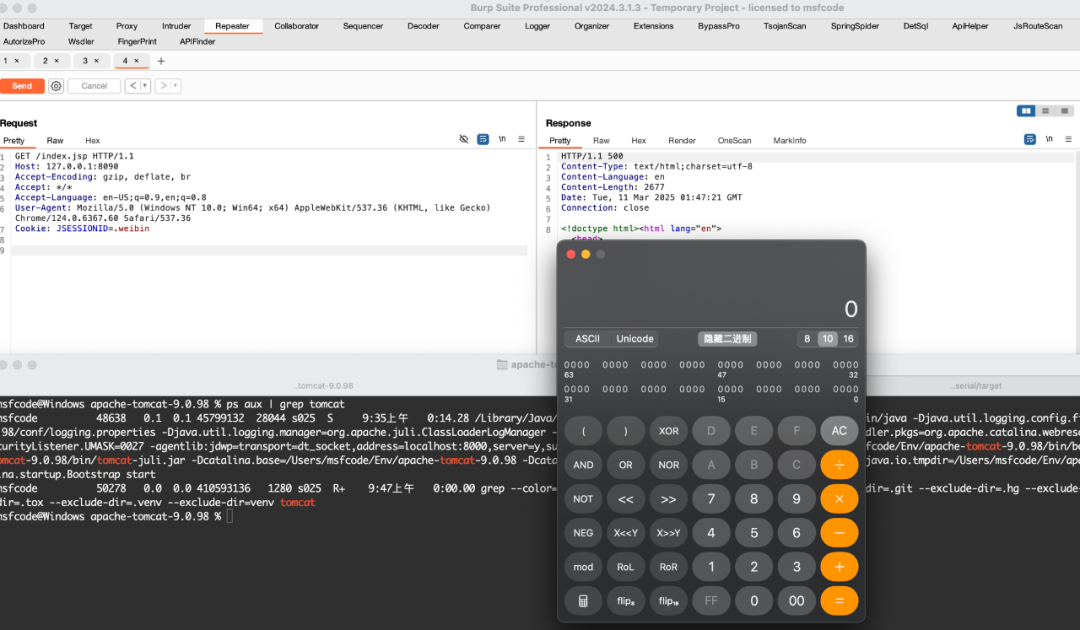Click the 00 key in Calculator

coord(796,601)
